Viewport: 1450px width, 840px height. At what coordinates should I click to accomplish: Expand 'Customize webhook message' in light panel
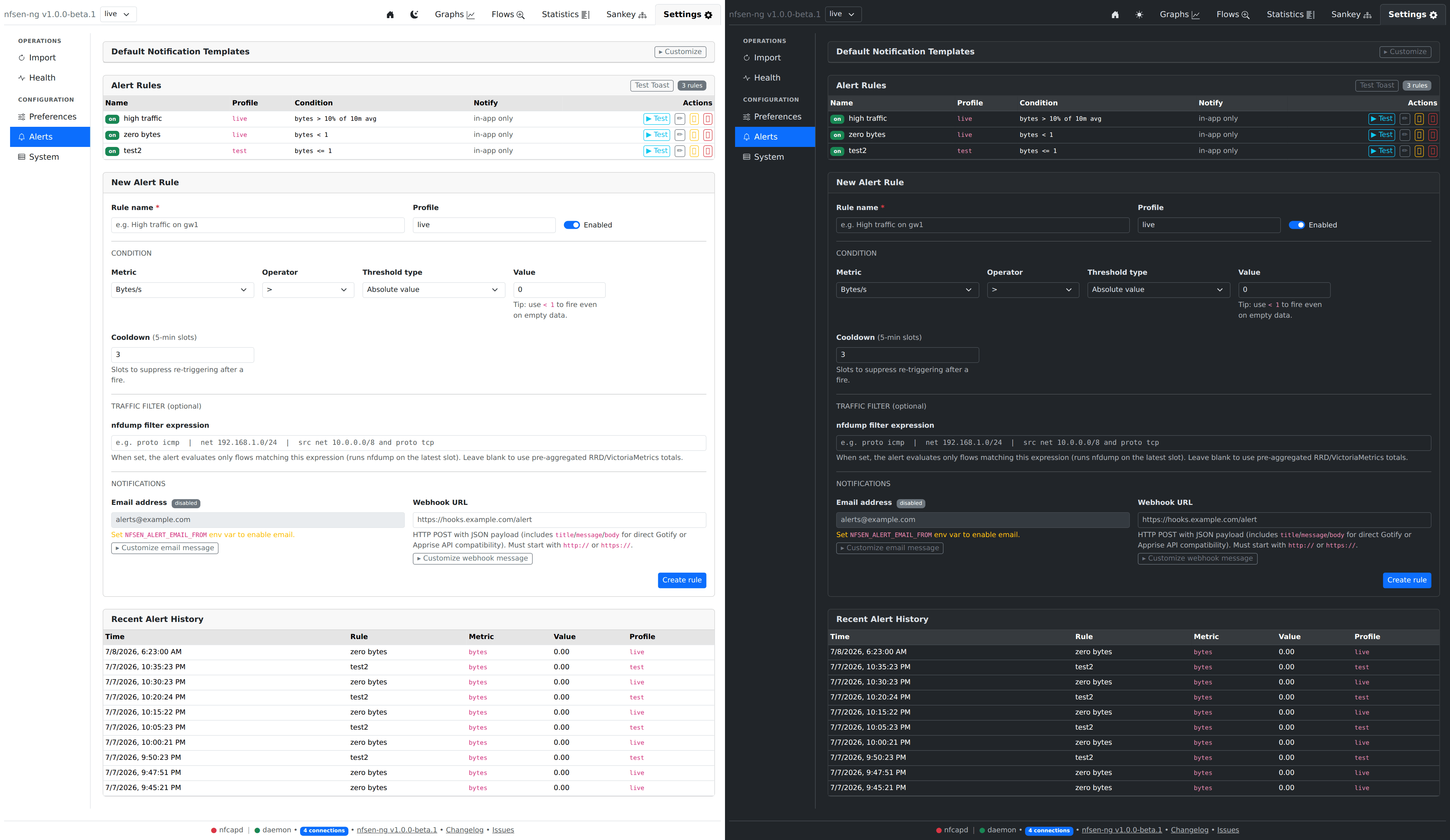click(x=472, y=558)
